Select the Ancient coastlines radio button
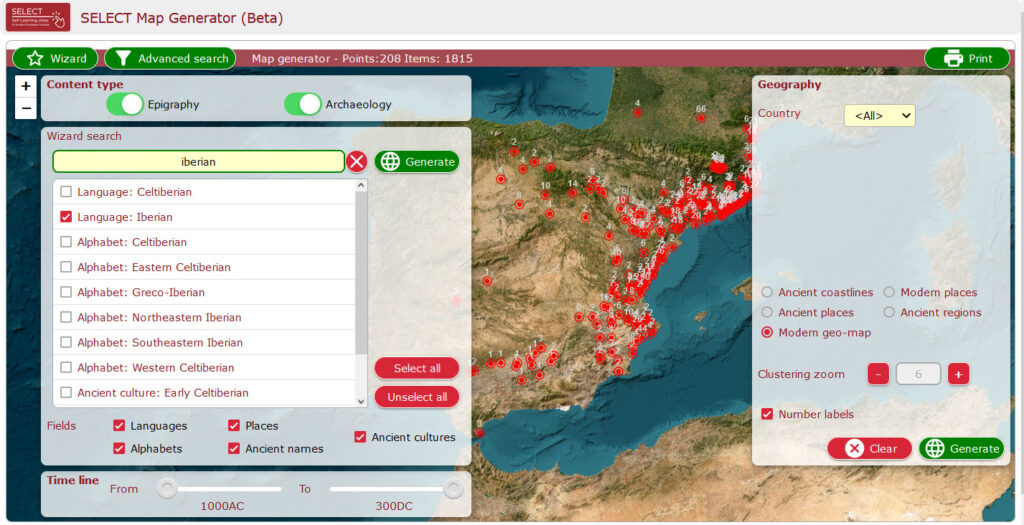1024x525 pixels. coord(767,293)
